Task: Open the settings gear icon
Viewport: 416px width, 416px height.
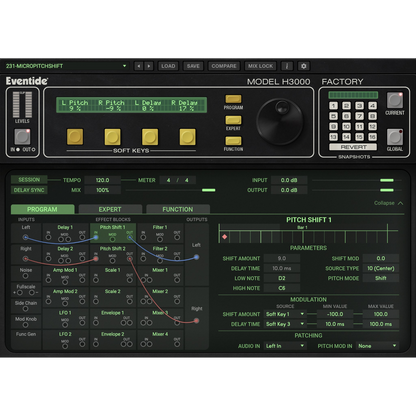Action: (x=303, y=66)
